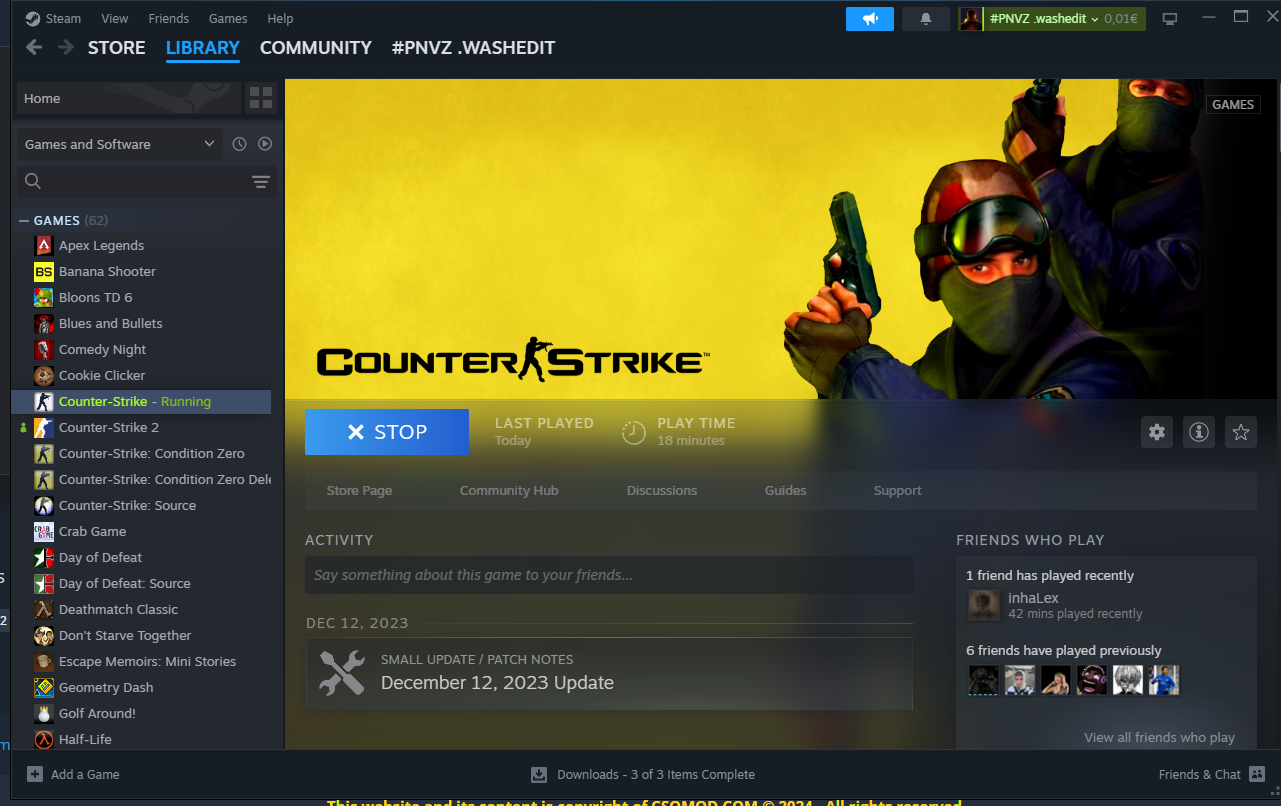
Task: Switch to the Community Hub tab
Action: point(509,490)
